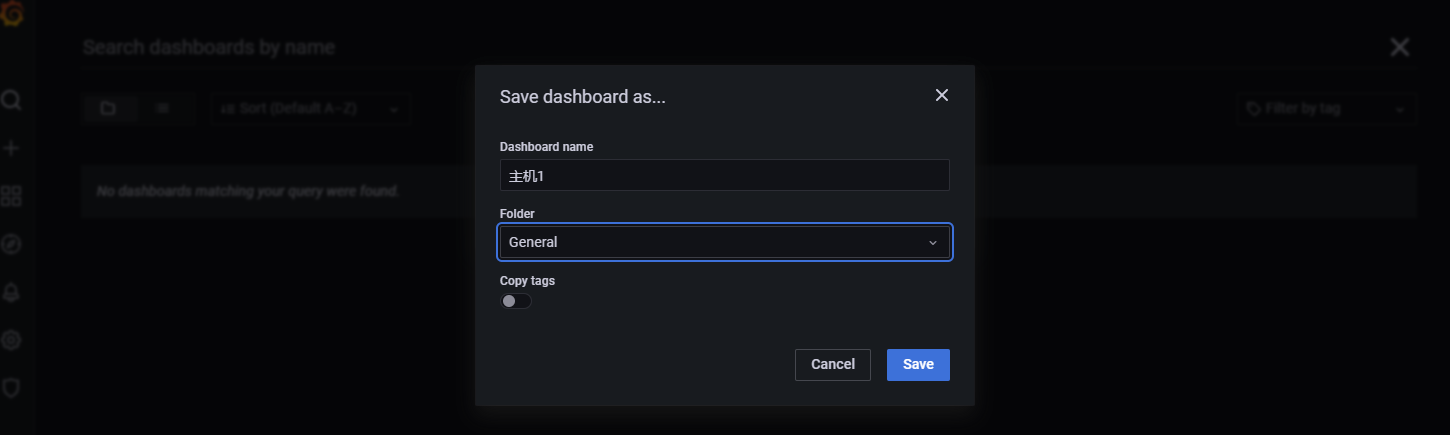The image size is (1450, 435).
Task: Open the Explore compass icon
Action: point(11,244)
